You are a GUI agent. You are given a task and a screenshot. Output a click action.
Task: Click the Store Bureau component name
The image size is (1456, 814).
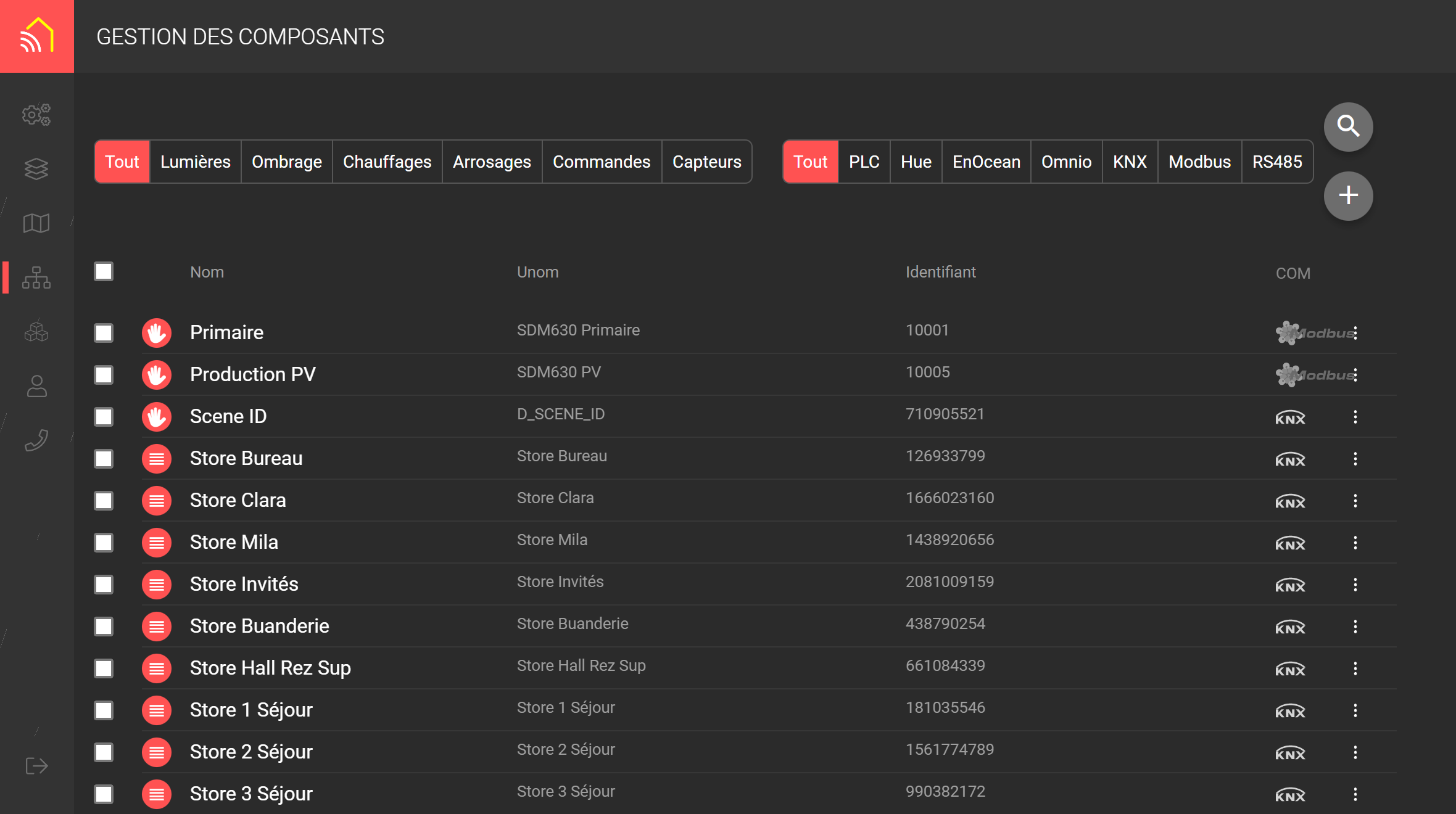(246, 458)
